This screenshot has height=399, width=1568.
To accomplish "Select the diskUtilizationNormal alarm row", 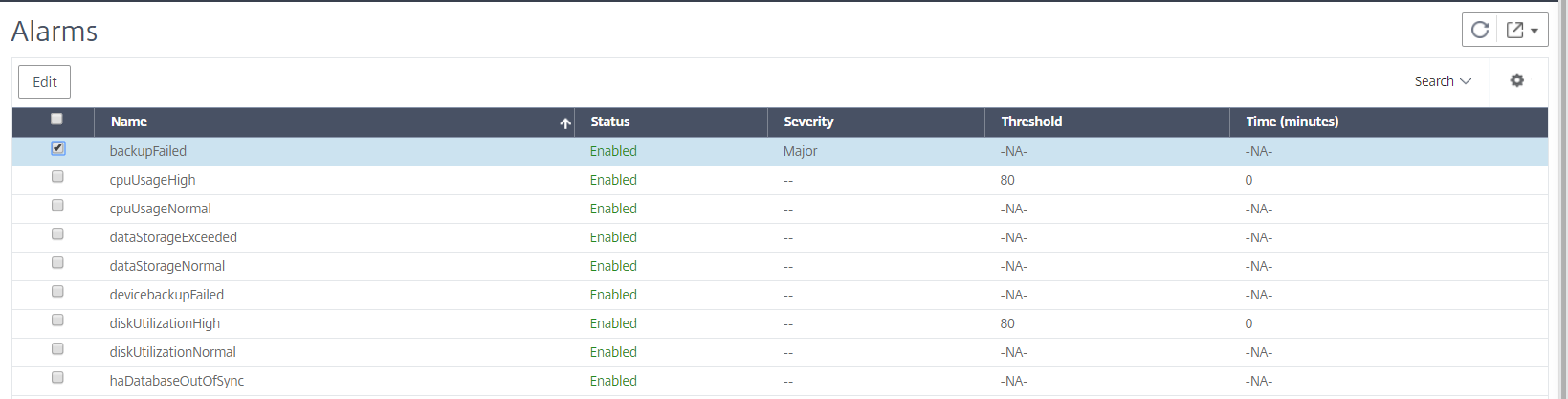I will pyautogui.click(x=780, y=352).
